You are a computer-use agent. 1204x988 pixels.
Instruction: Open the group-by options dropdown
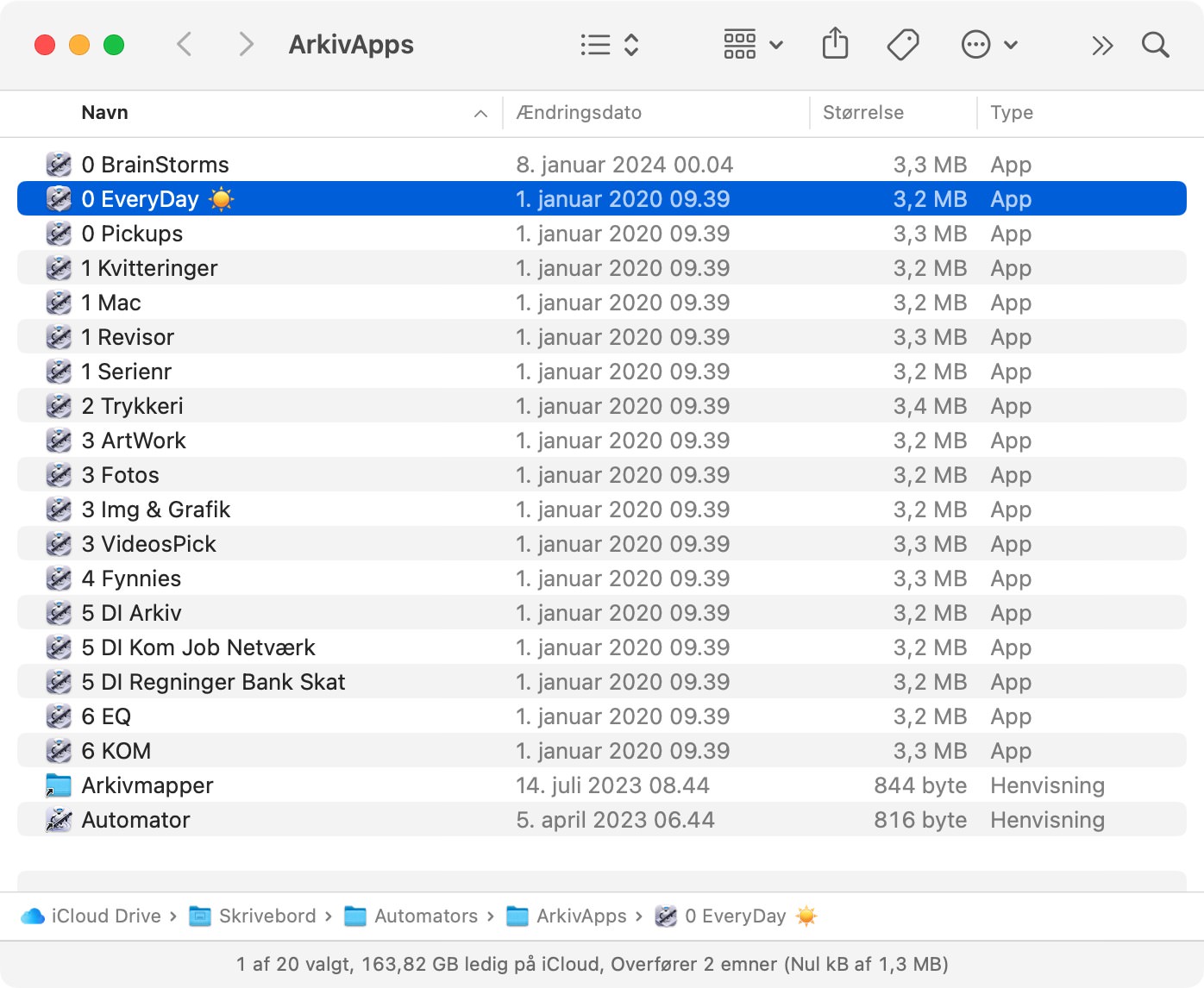click(x=753, y=45)
